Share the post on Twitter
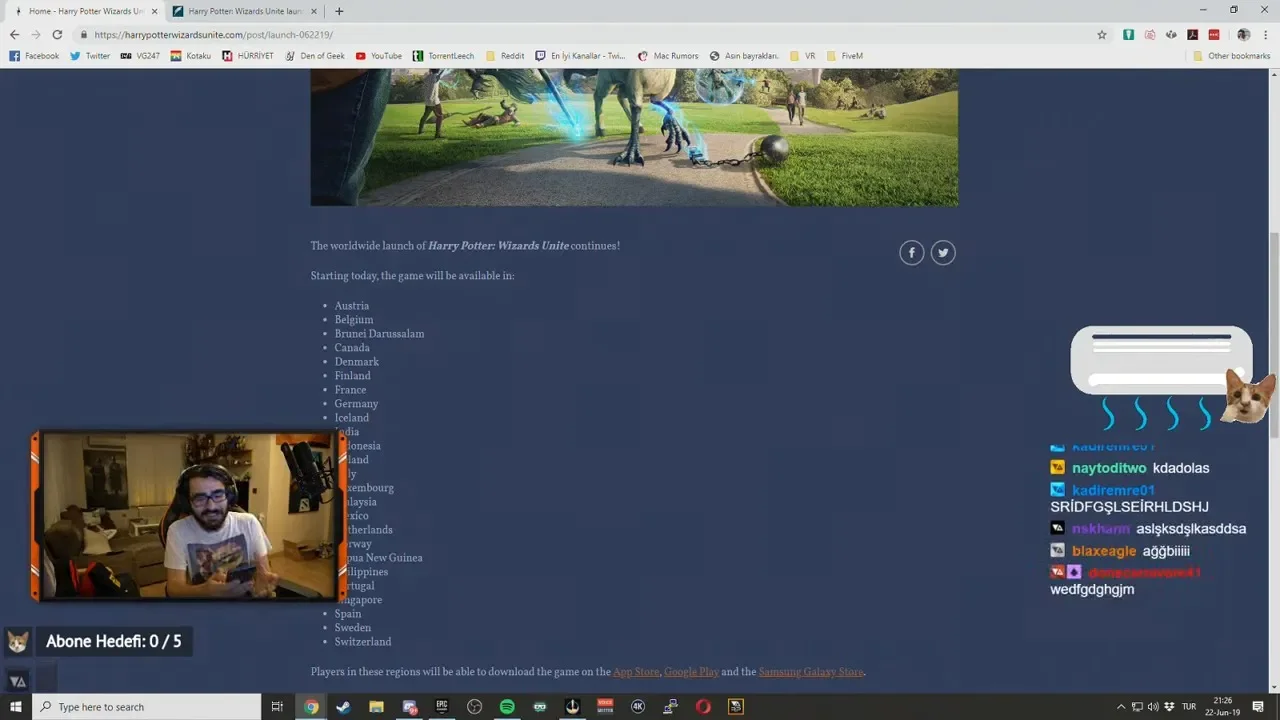 (x=943, y=253)
